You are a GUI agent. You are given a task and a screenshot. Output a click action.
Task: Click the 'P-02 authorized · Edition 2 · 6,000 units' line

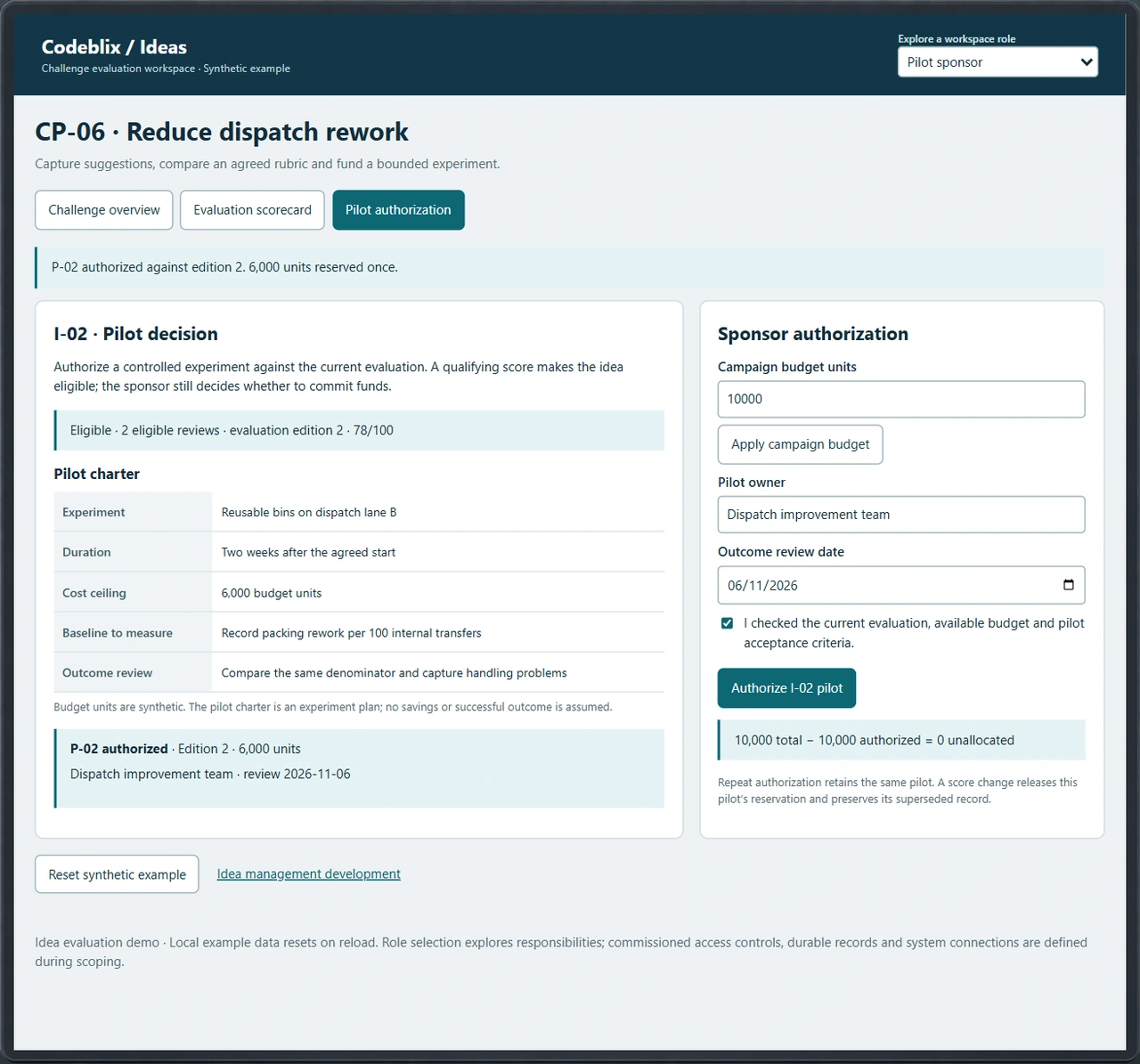click(185, 749)
